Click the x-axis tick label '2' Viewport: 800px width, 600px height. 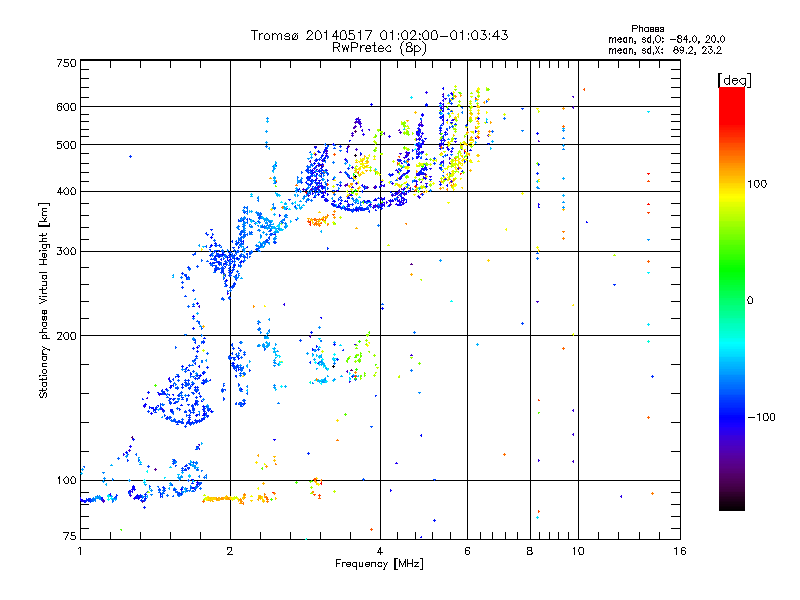230,551
